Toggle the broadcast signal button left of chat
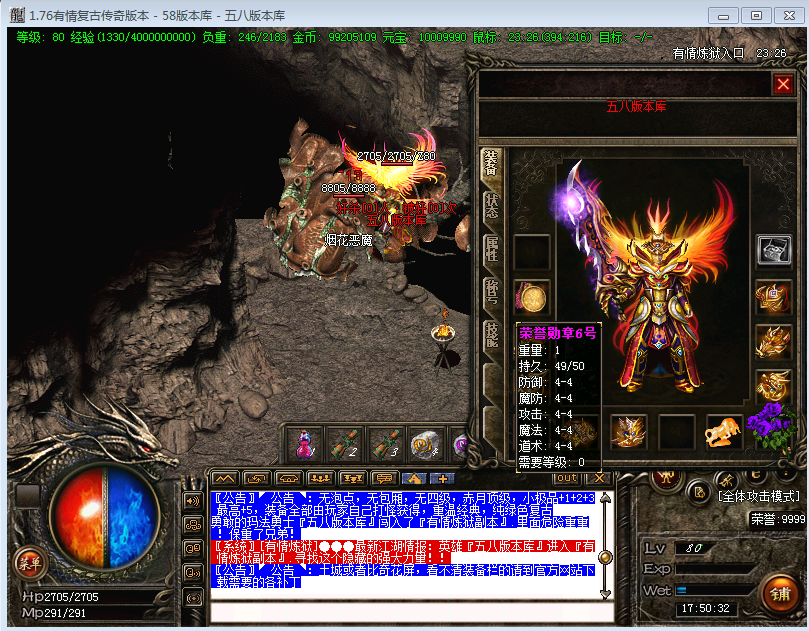 click(193, 598)
